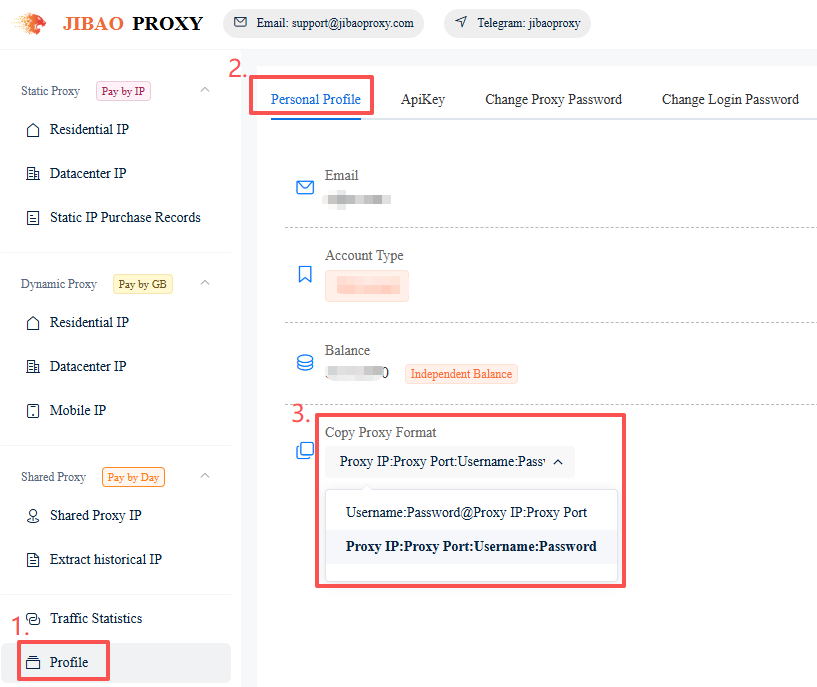Open the Copy Proxy Format dropdown
Image resolution: width=817 pixels, height=687 pixels.
click(449, 462)
